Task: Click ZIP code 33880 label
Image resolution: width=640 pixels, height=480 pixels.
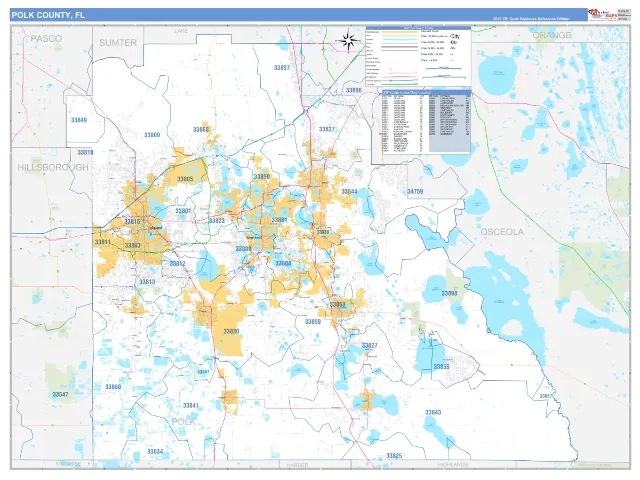Action: point(243,249)
